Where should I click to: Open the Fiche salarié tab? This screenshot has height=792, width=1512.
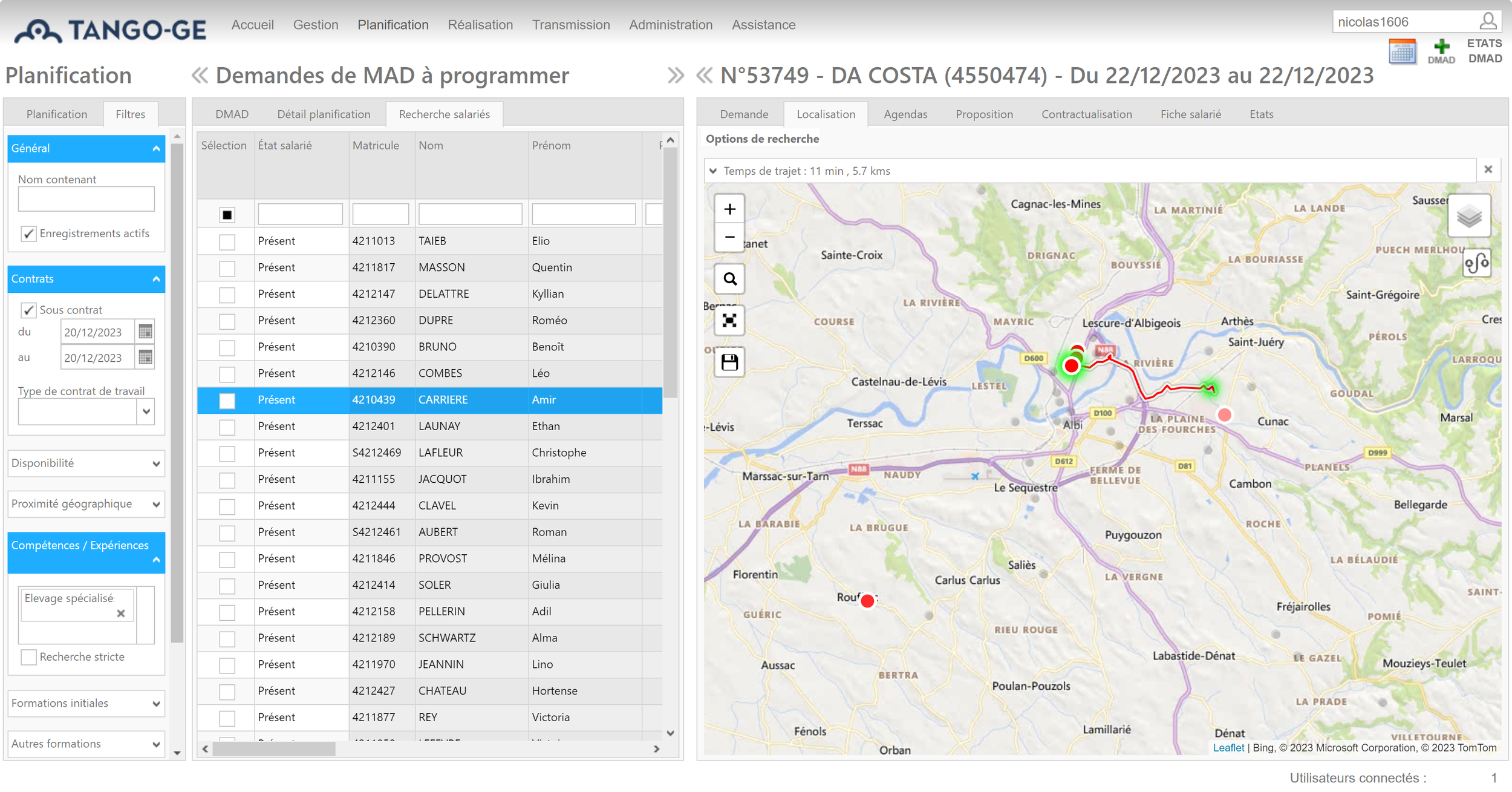(x=1190, y=114)
